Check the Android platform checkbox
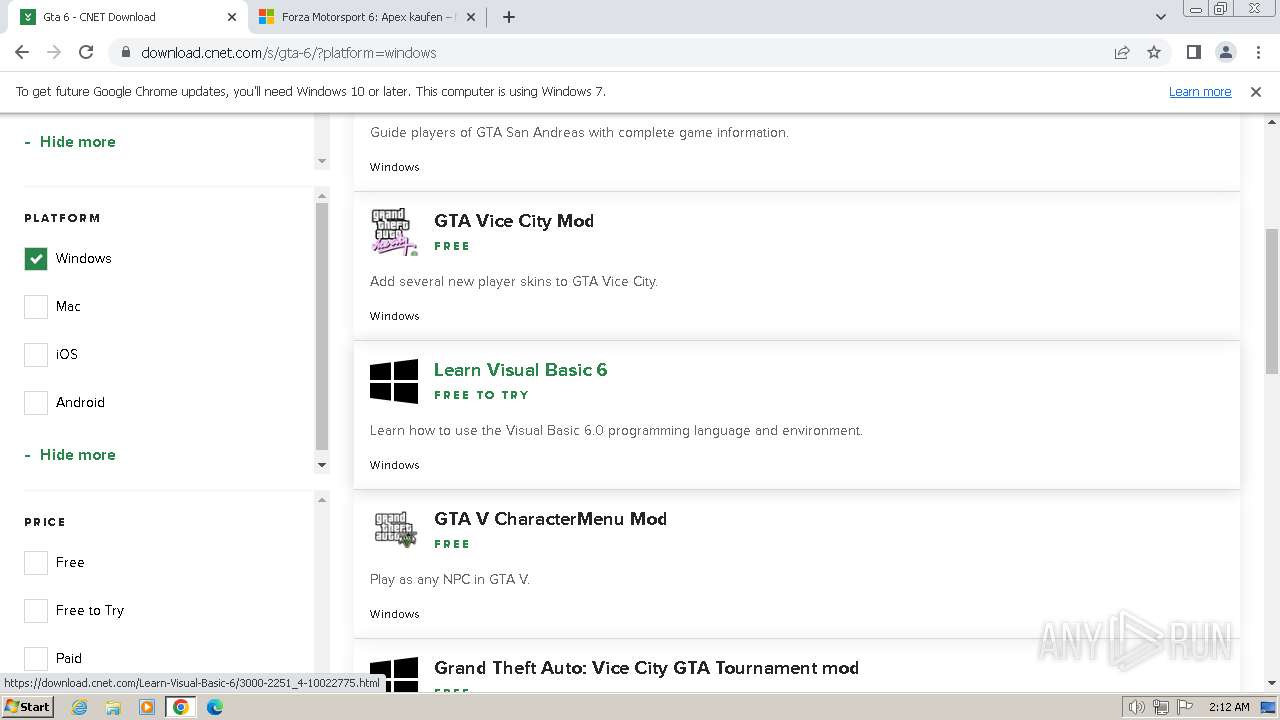Image resolution: width=1280 pixels, height=720 pixels. coord(36,403)
